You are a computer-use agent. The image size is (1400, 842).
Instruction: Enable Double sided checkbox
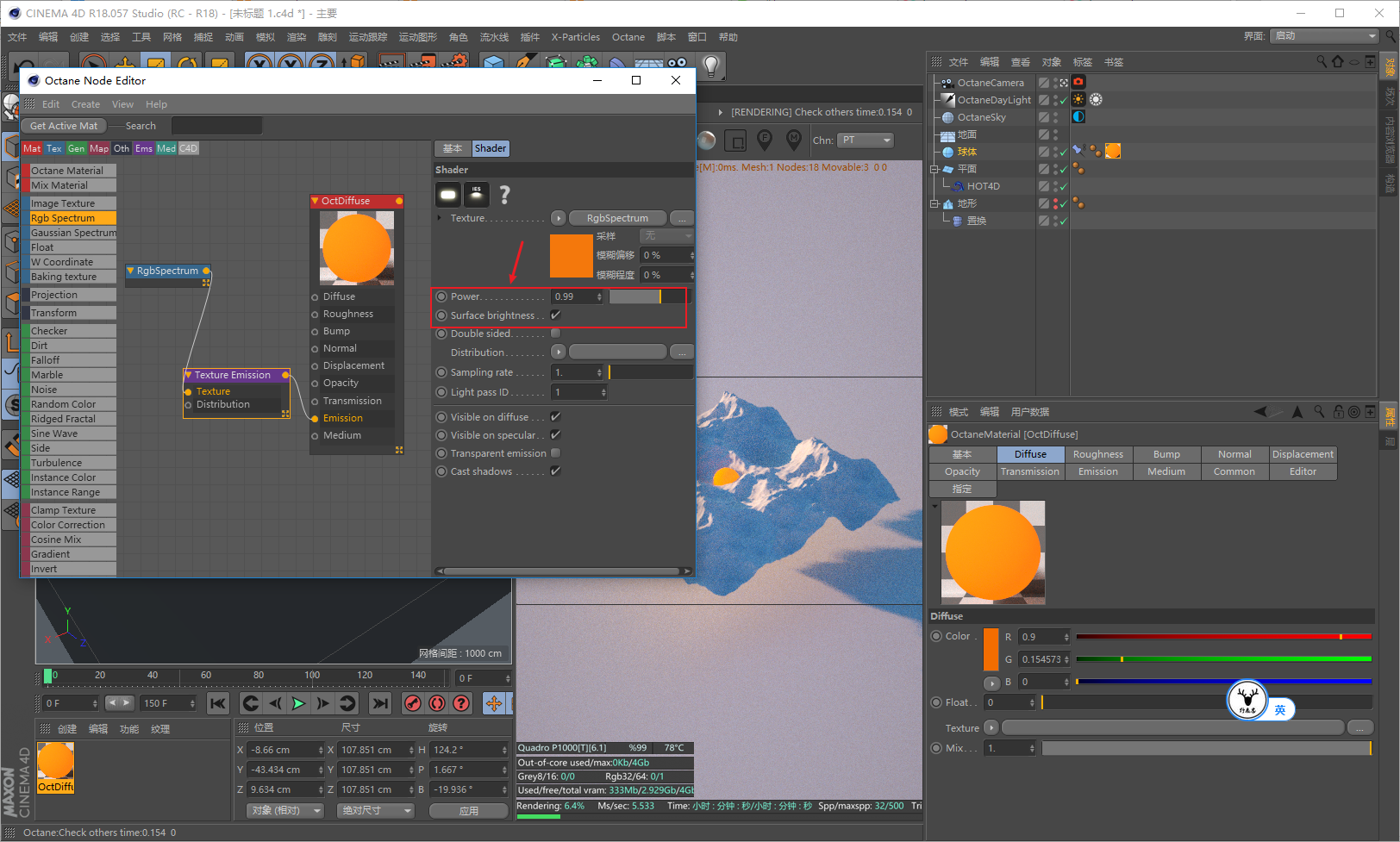[x=555, y=333]
